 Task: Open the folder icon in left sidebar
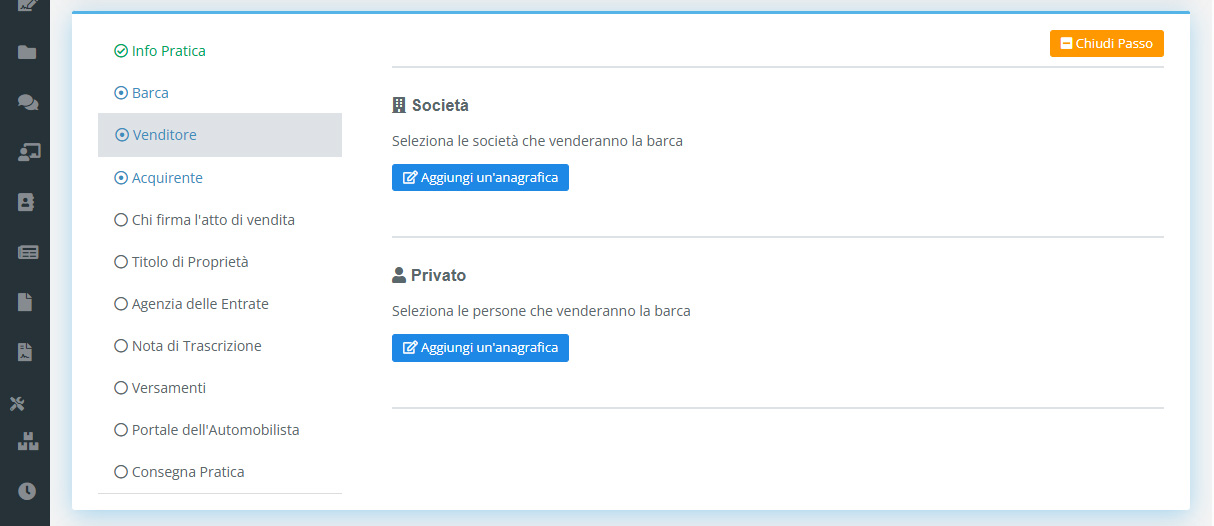coord(27,52)
